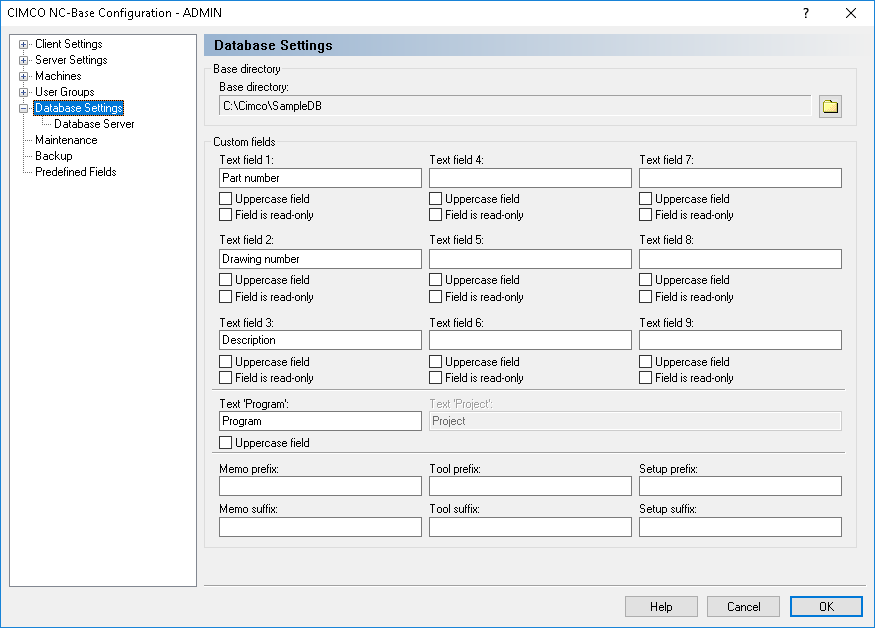The height and width of the screenshot is (628, 875).
Task: Click the Base directory path field
Action: point(515,106)
